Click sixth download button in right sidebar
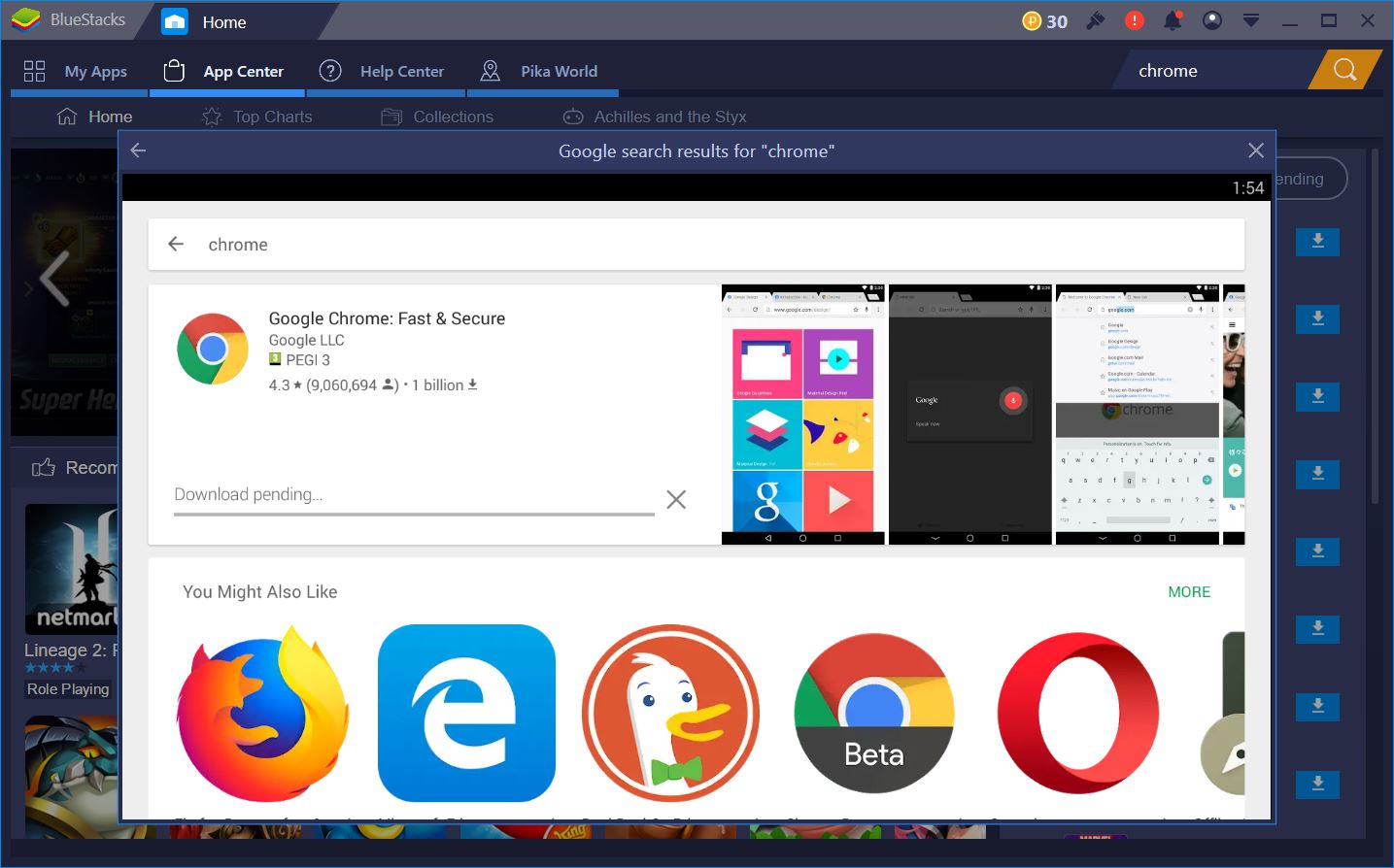The height and width of the screenshot is (868, 1394). [1317, 629]
